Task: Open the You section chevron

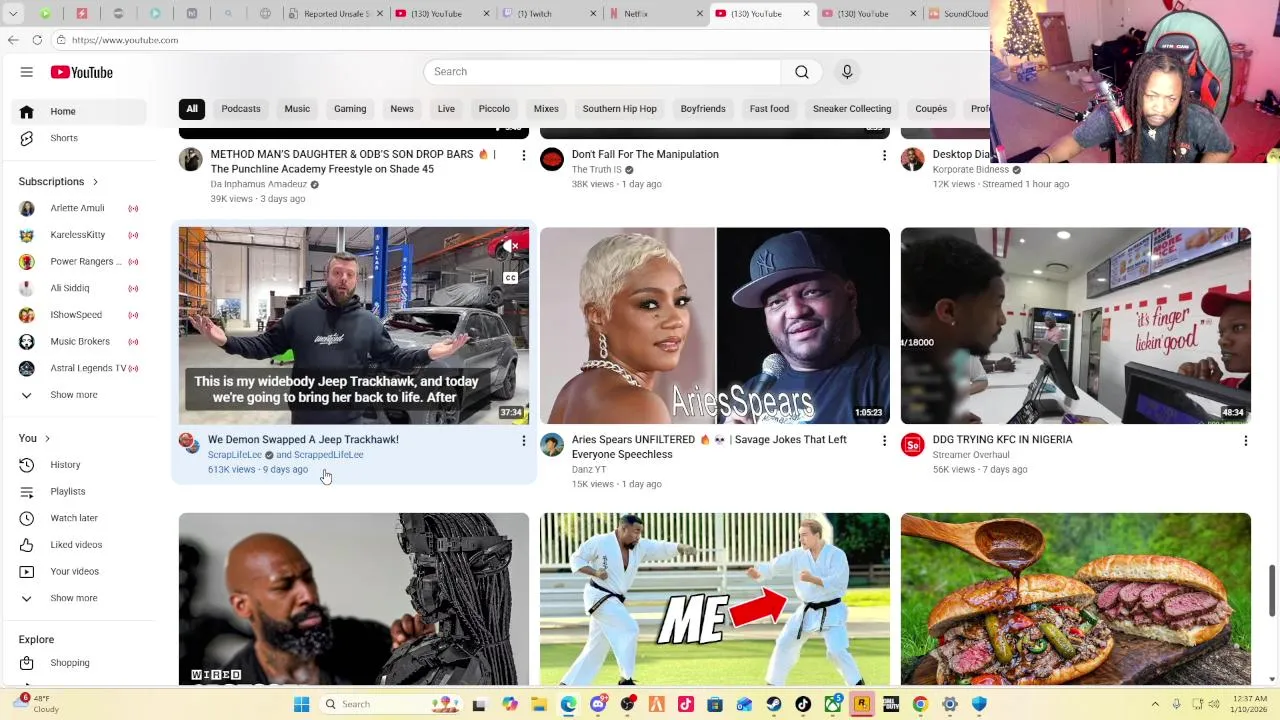Action: [x=47, y=439]
